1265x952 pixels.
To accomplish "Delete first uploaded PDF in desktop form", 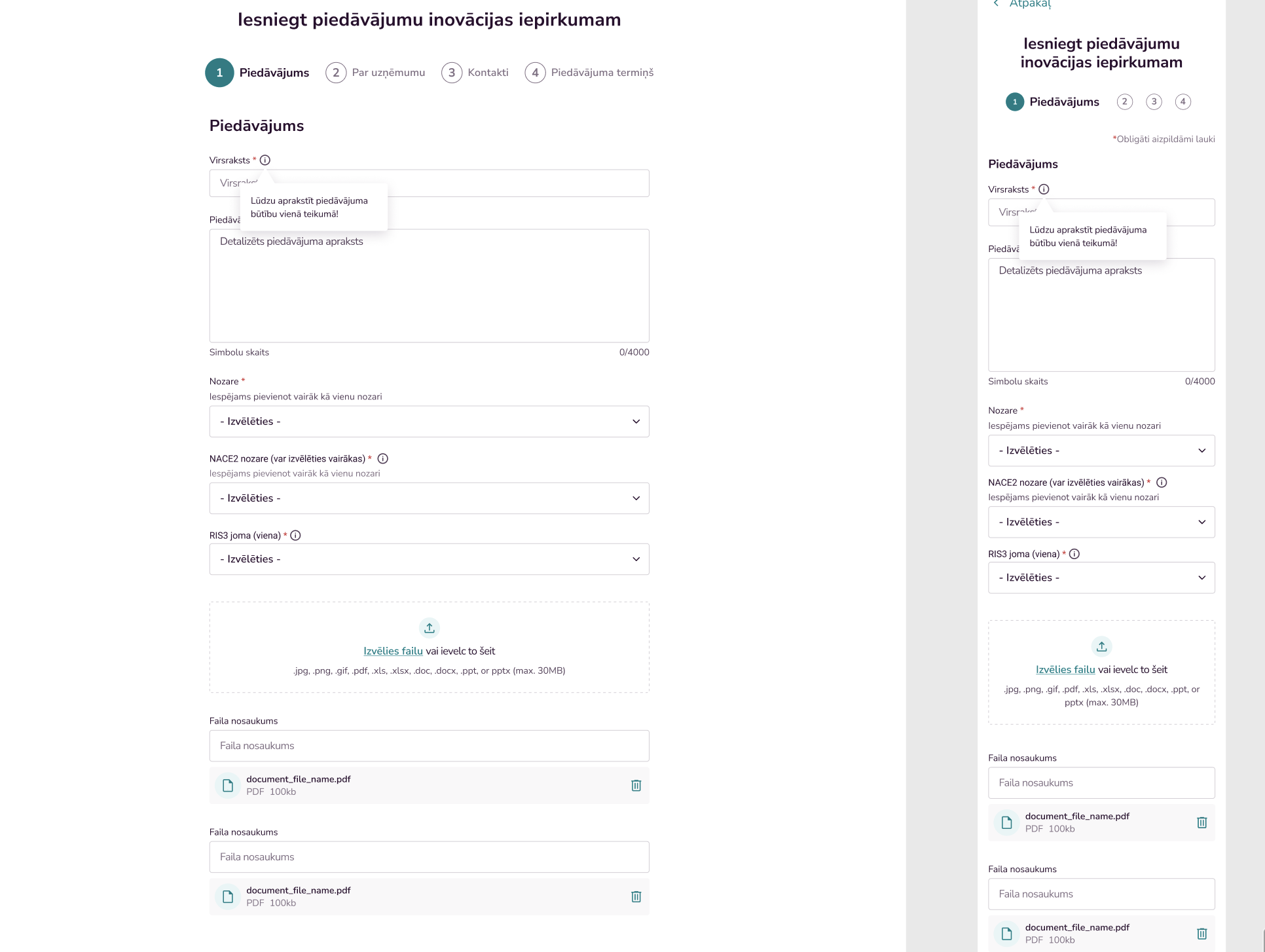I will pos(636,785).
